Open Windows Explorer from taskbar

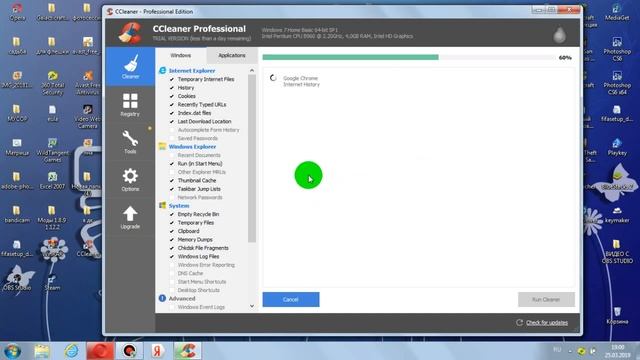point(42,351)
